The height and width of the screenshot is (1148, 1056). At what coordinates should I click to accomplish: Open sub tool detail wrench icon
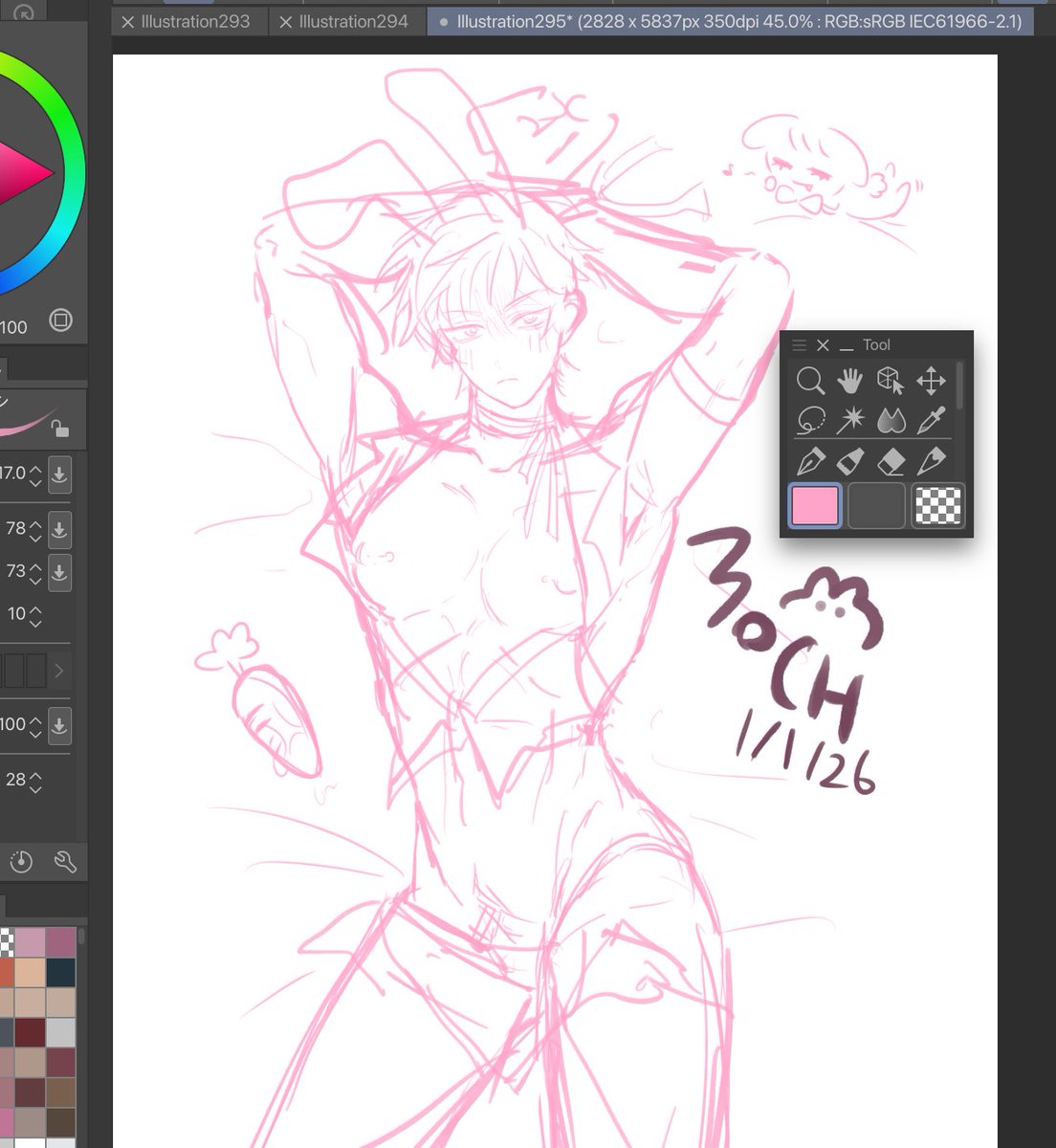coord(65,862)
